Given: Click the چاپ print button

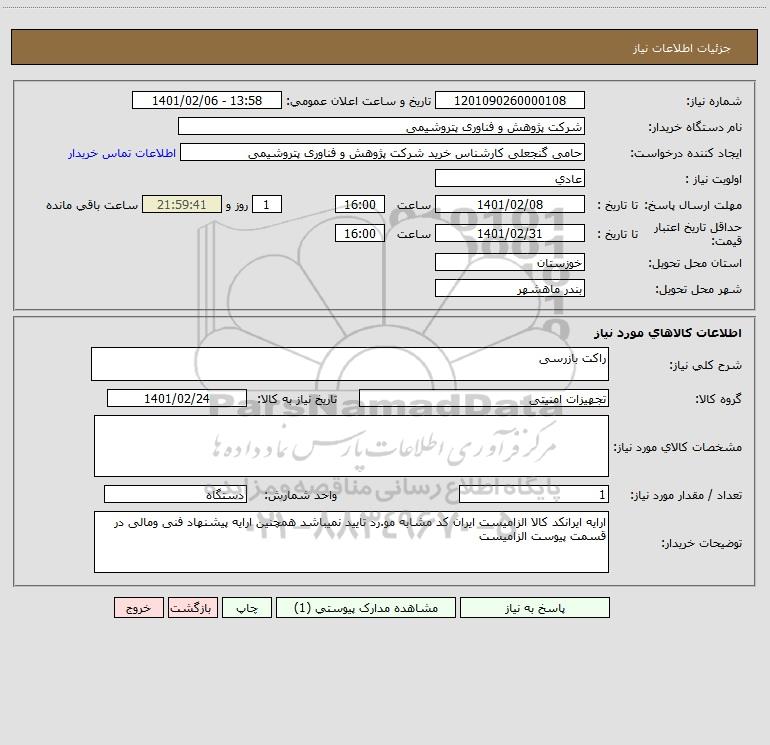Looking at the screenshot, I should [x=247, y=607].
